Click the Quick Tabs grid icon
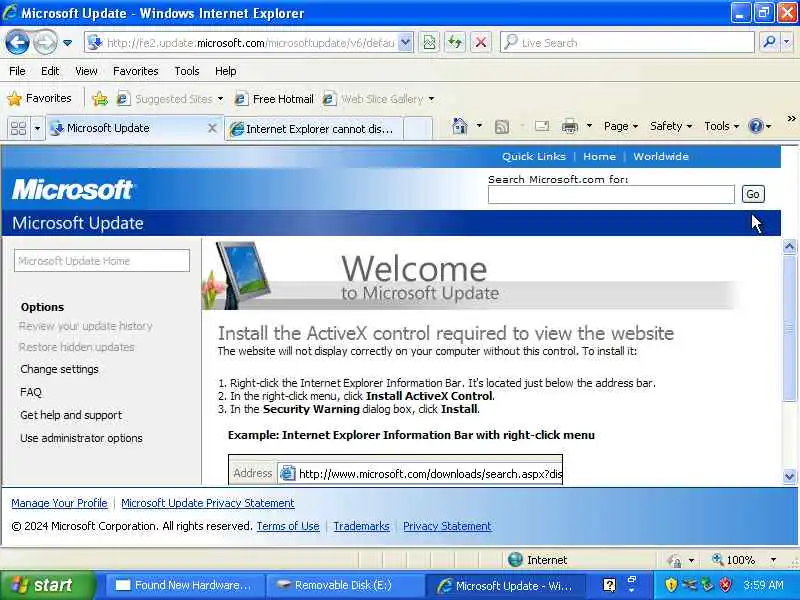The height and width of the screenshot is (600, 800). [x=18, y=128]
